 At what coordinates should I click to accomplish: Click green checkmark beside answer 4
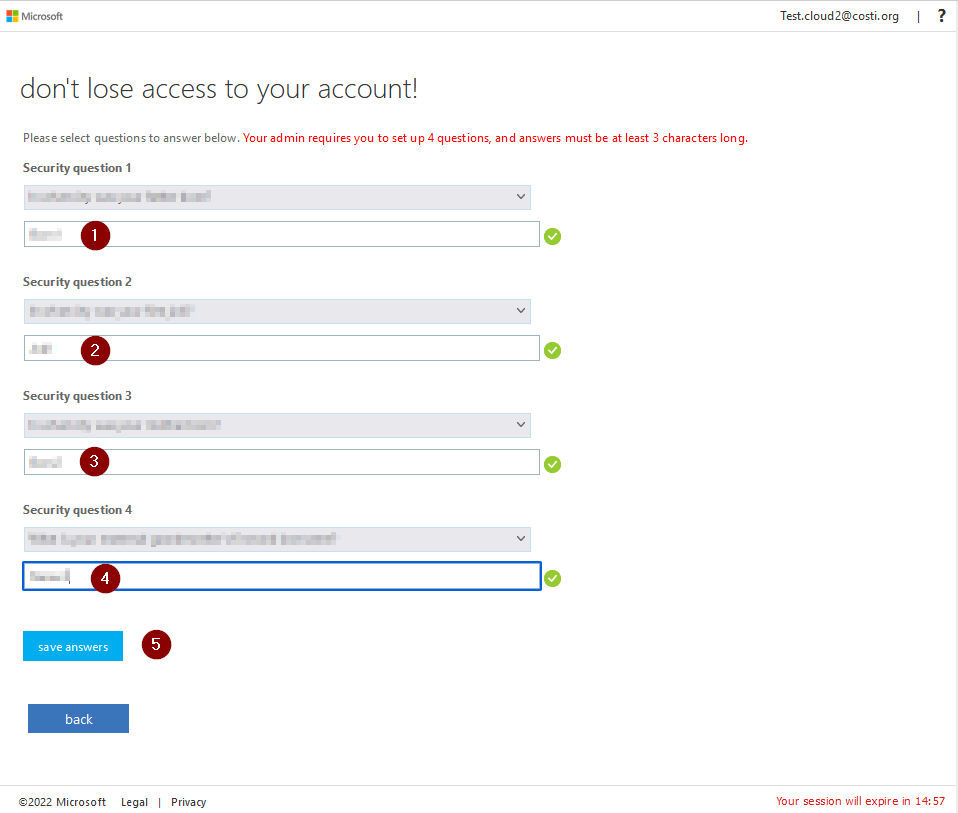pos(553,579)
